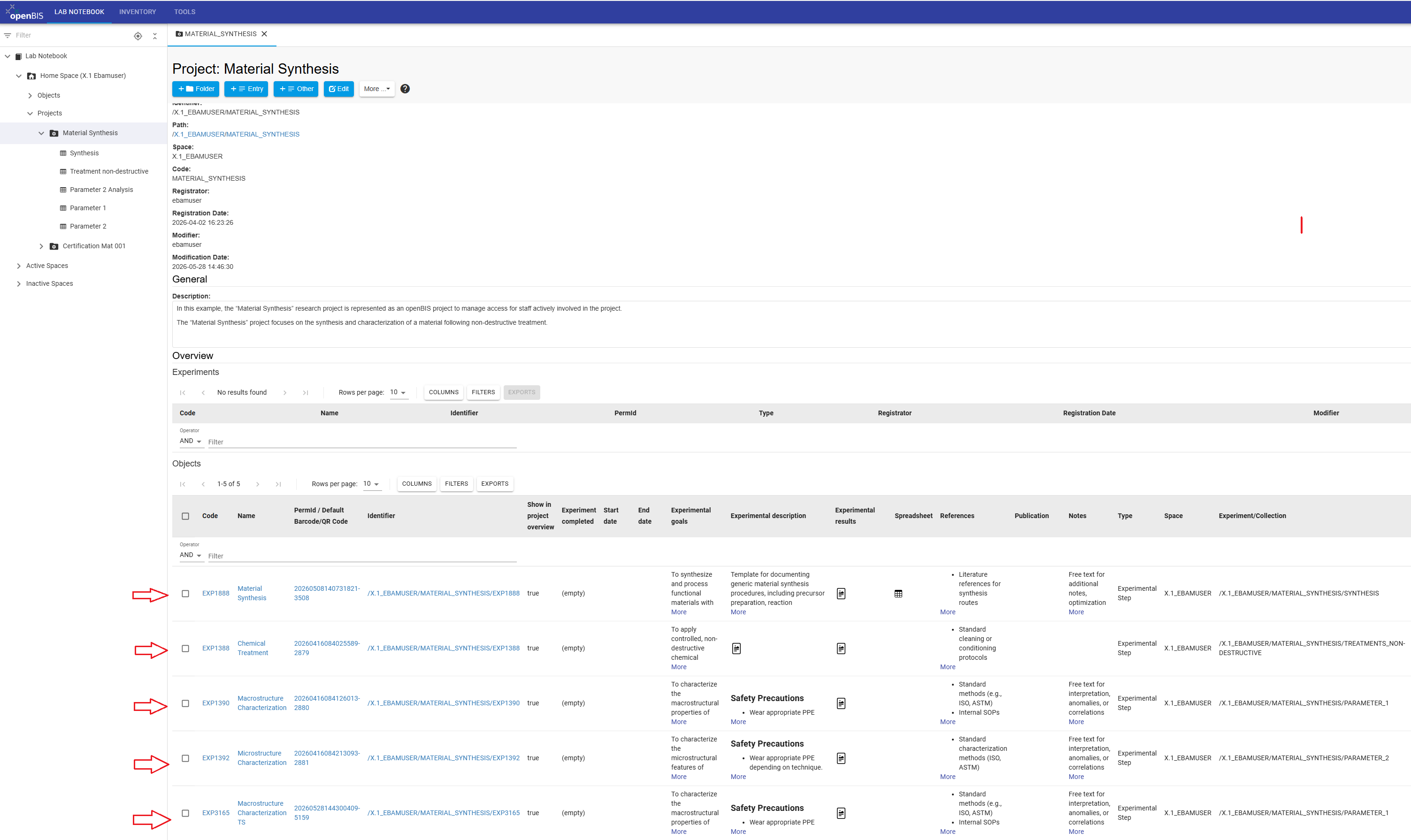The width and height of the screenshot is (1411, 840).
Task: Open Objects filter AND operator dropdown
Action: pos(191,555)
